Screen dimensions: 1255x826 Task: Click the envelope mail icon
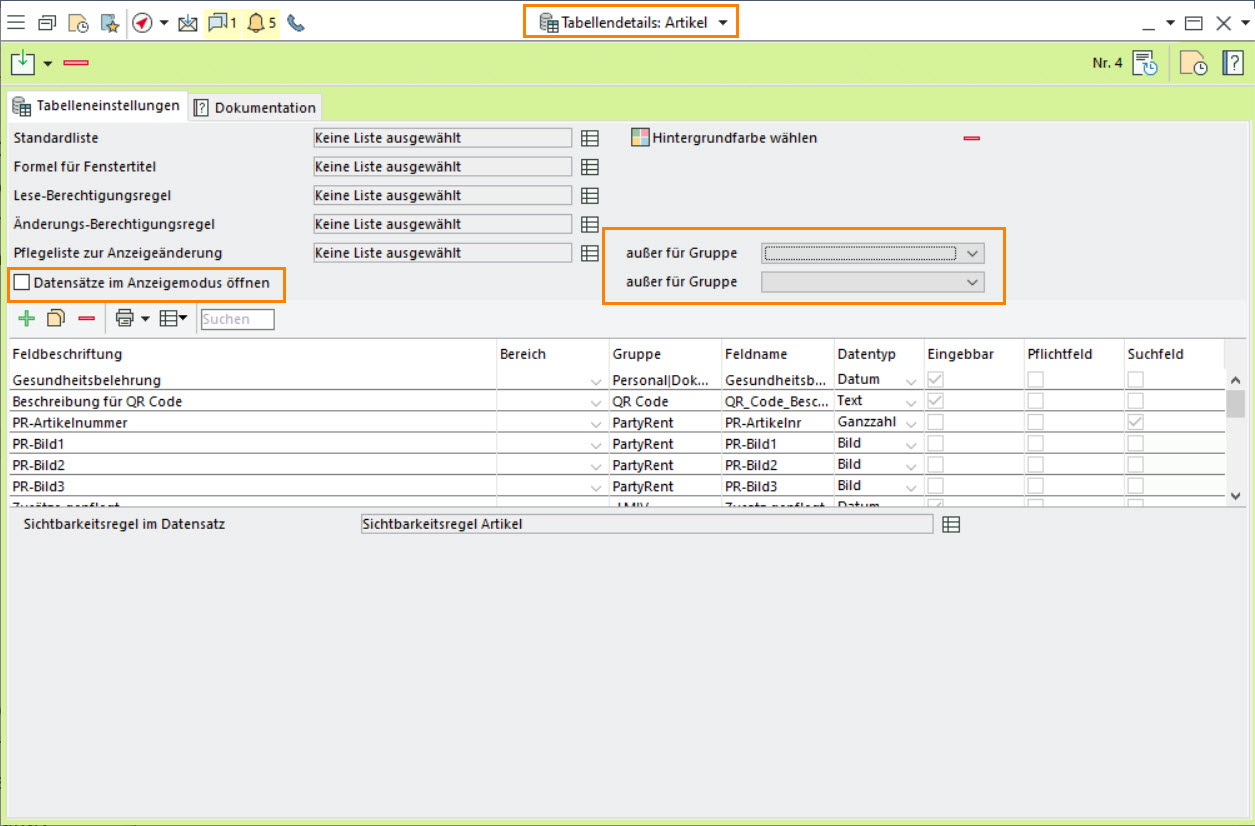click(x=187, y=23)
